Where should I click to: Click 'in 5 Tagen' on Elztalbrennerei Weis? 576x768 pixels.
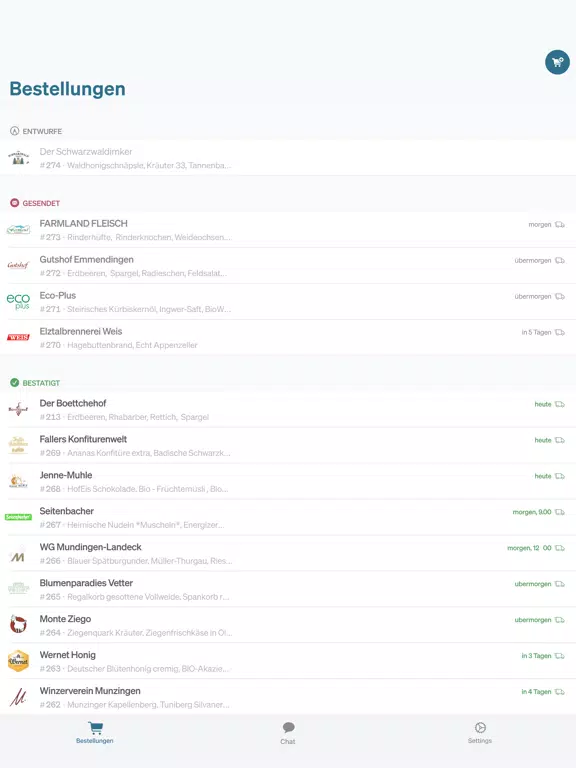click(x=536, y=333)
